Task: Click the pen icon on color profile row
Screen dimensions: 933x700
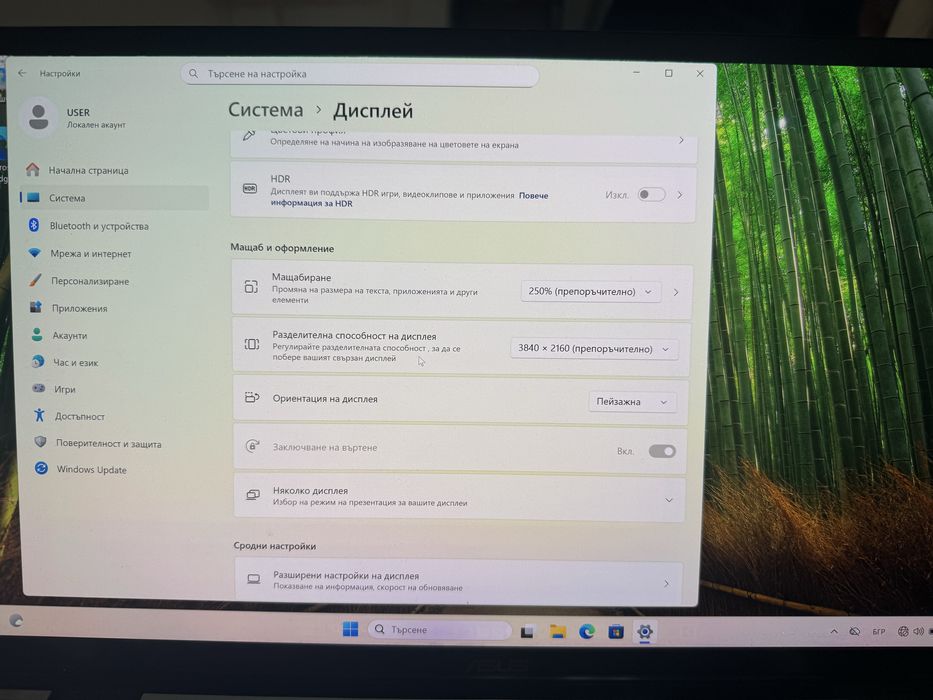Action: pyautogui.click(x=249, y=136)
